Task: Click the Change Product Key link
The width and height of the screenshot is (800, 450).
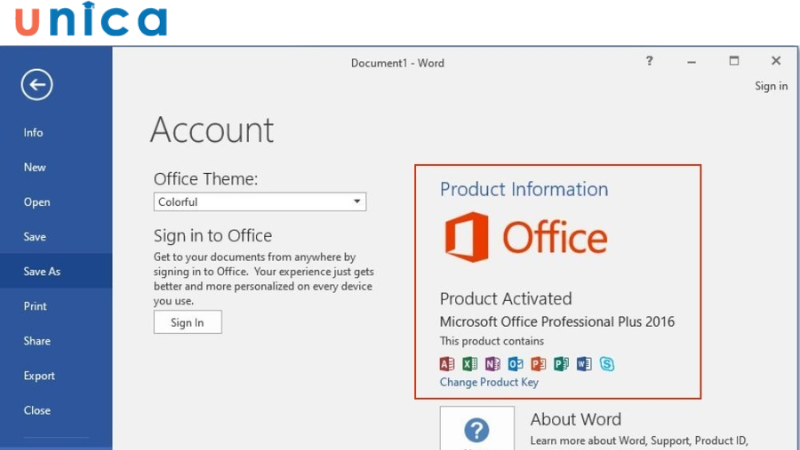Action: pos(489,382)
